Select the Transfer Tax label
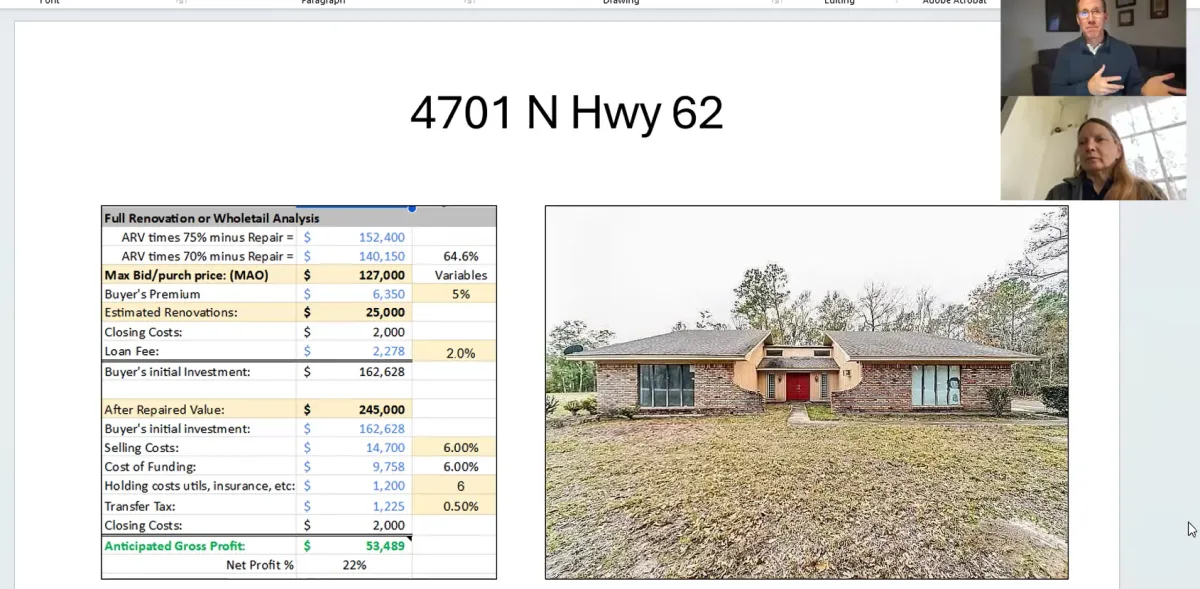 coord(139,506)
